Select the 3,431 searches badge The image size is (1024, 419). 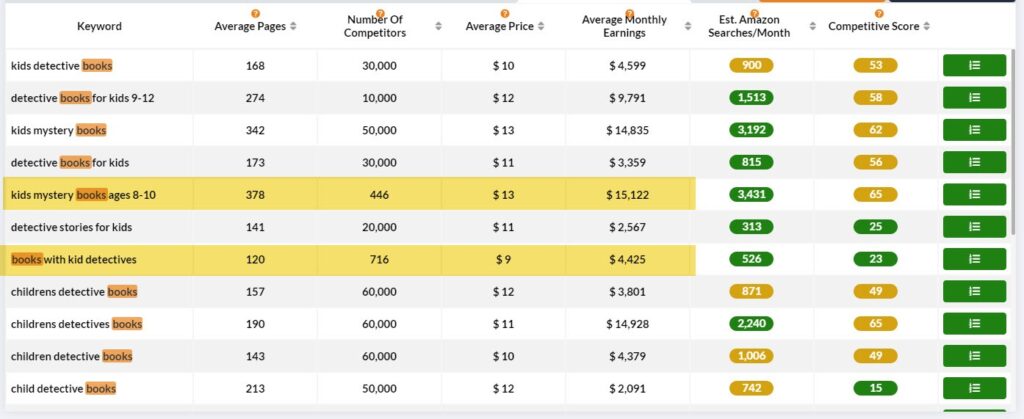751,194
